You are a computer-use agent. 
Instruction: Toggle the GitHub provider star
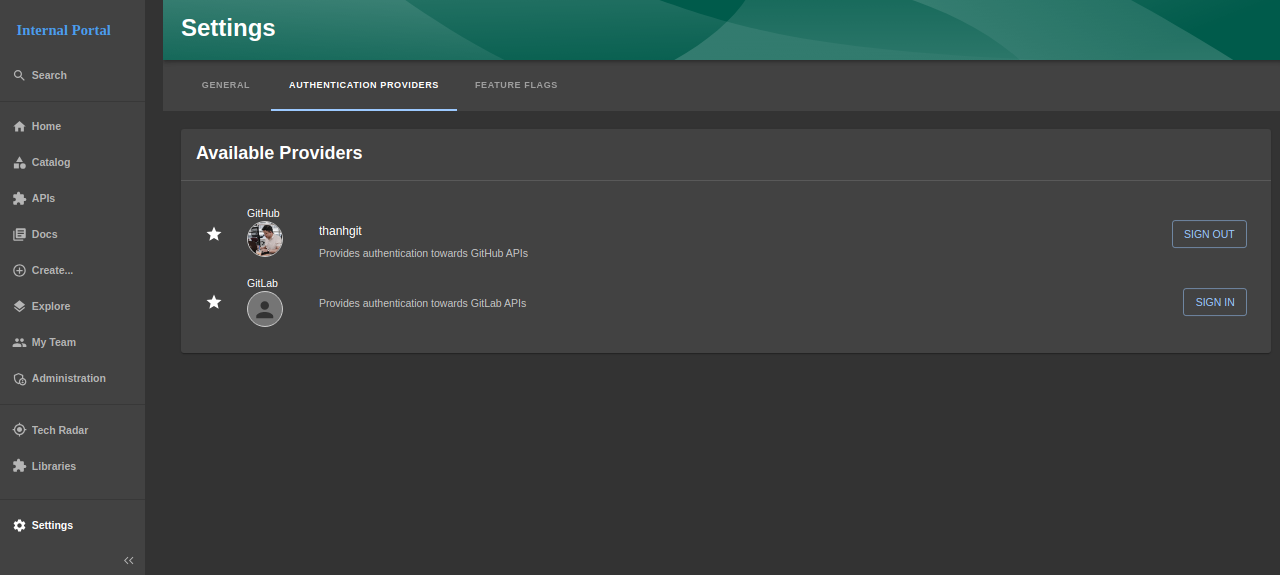(214, 234)
